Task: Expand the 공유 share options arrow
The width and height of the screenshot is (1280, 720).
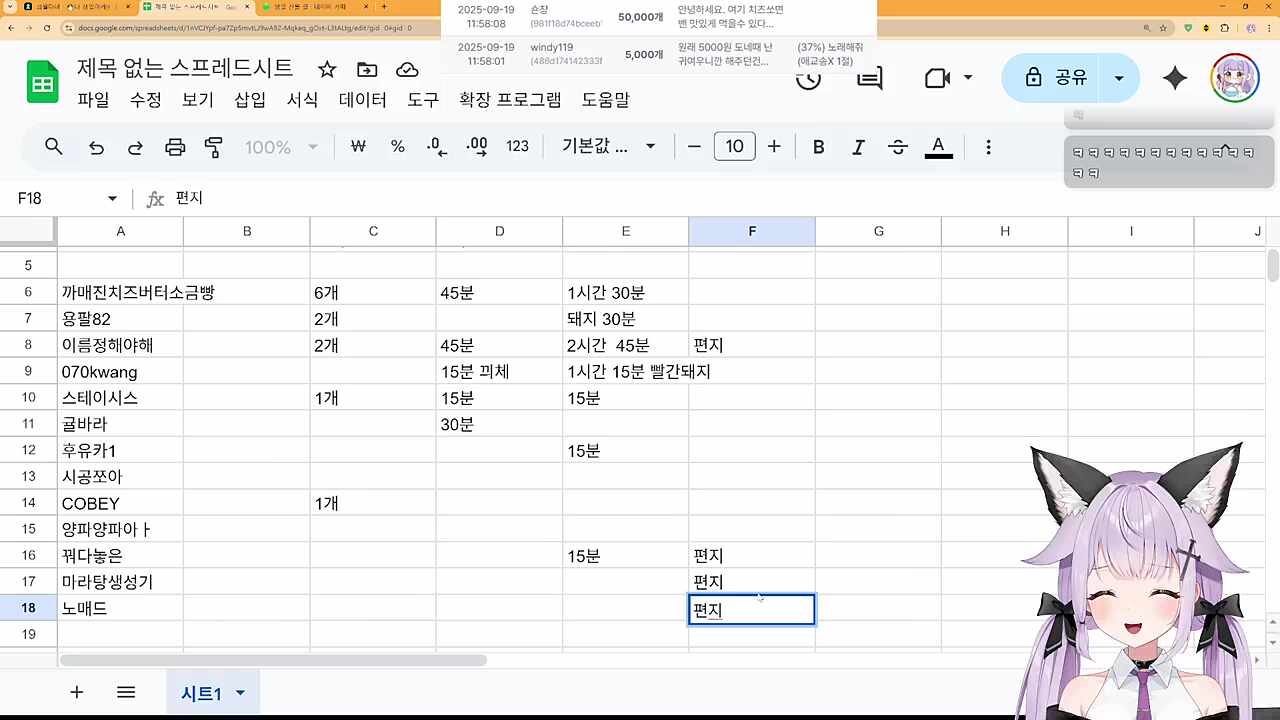Action: 1119,78
